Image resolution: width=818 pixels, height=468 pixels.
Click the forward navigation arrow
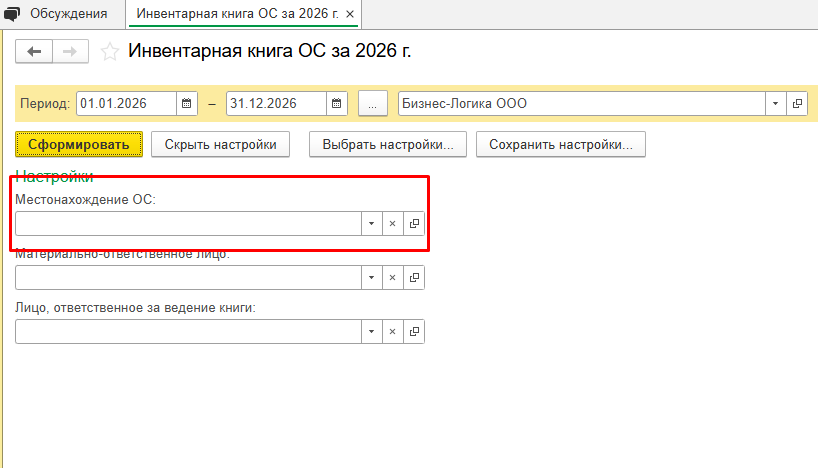pos(70,51)
